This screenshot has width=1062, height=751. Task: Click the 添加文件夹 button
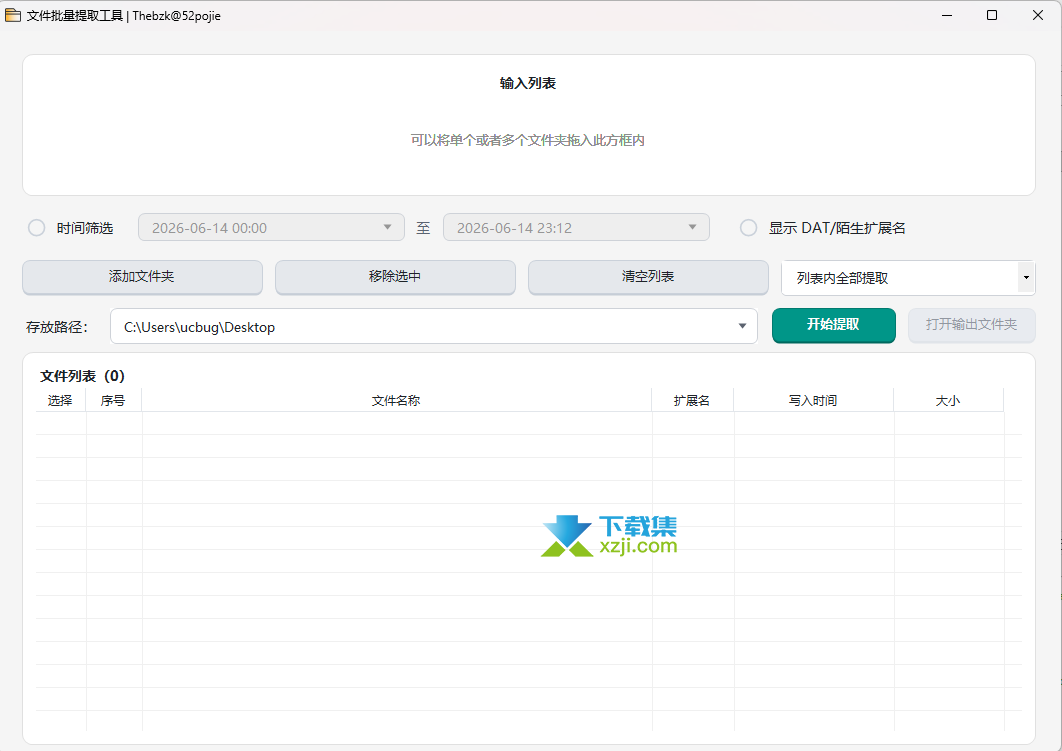pyautogui.click(x=142, y=277)
